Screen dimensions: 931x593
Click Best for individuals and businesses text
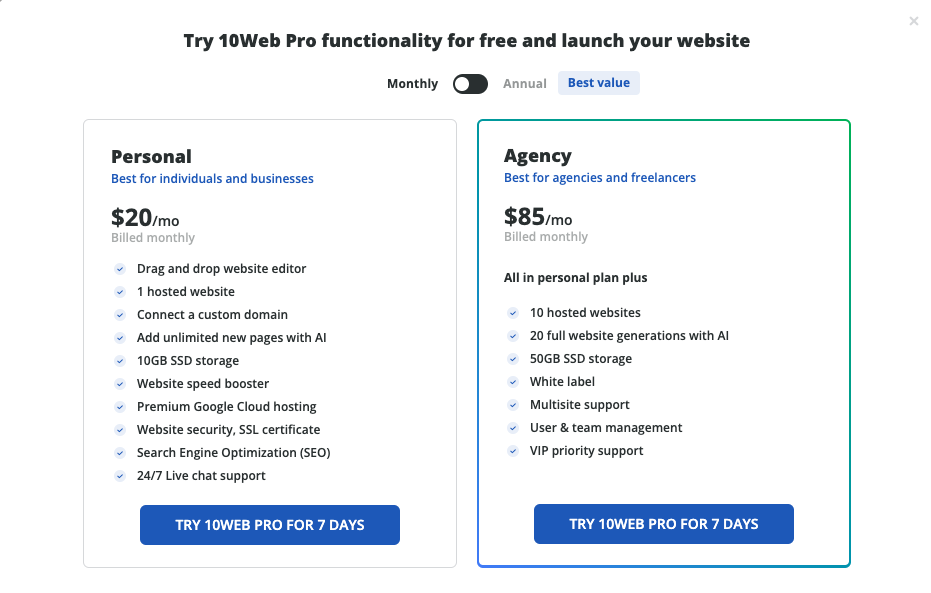pyautogui.click(x=212, y=179)
